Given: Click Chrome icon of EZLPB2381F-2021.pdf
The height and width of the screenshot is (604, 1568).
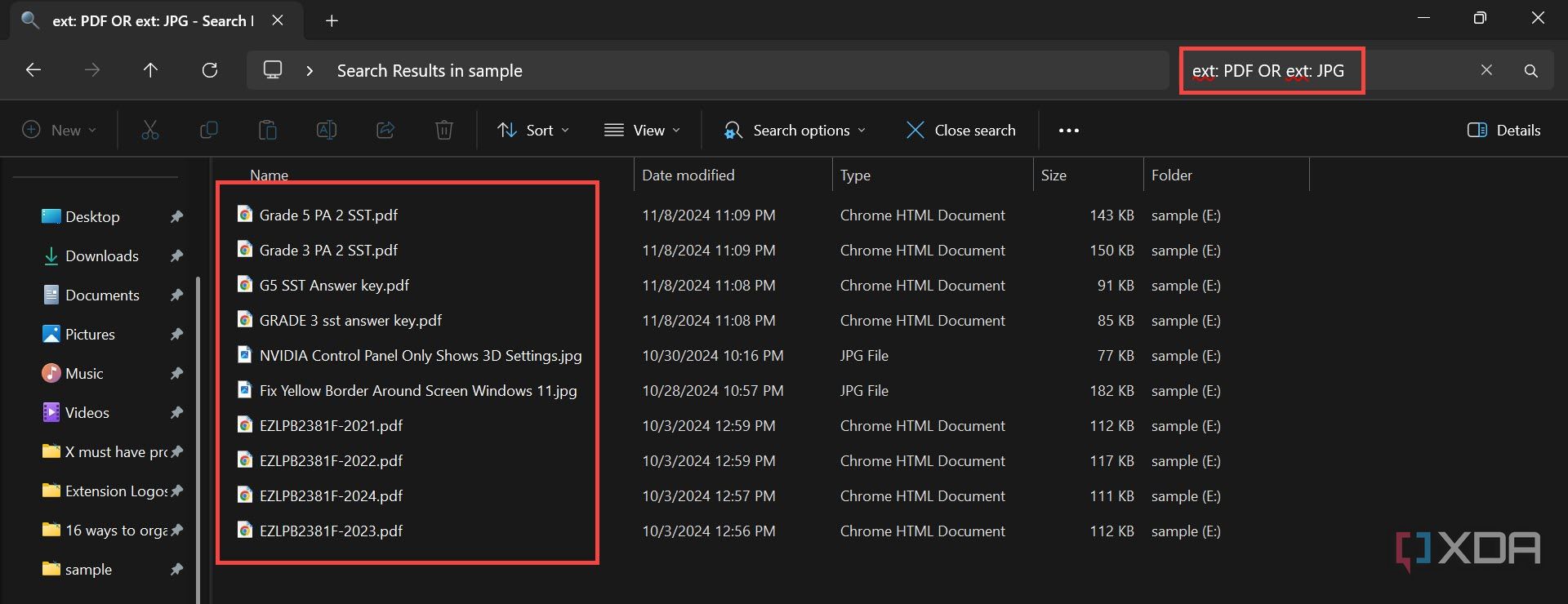Looking at the screenshot, I should (x=244, y=424).
